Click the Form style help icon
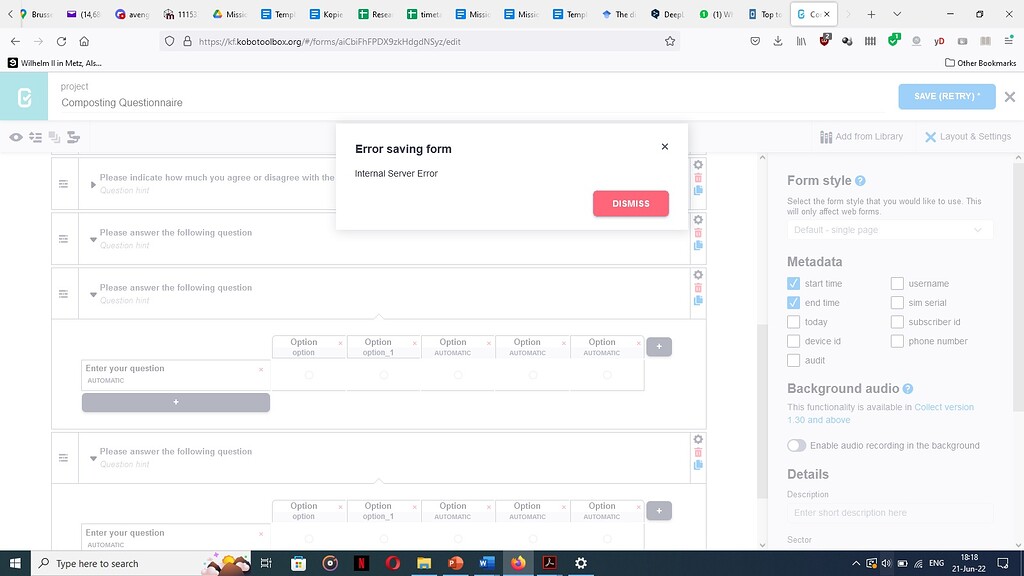Screen dimensions: 1024x576 [860, 181]
